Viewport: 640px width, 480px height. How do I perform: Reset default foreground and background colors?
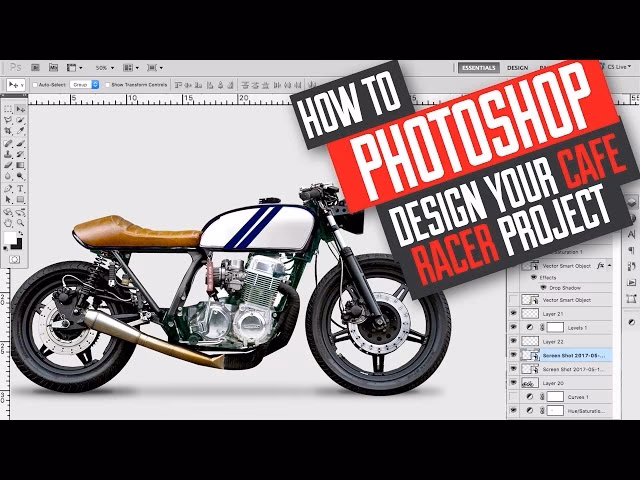6,248
